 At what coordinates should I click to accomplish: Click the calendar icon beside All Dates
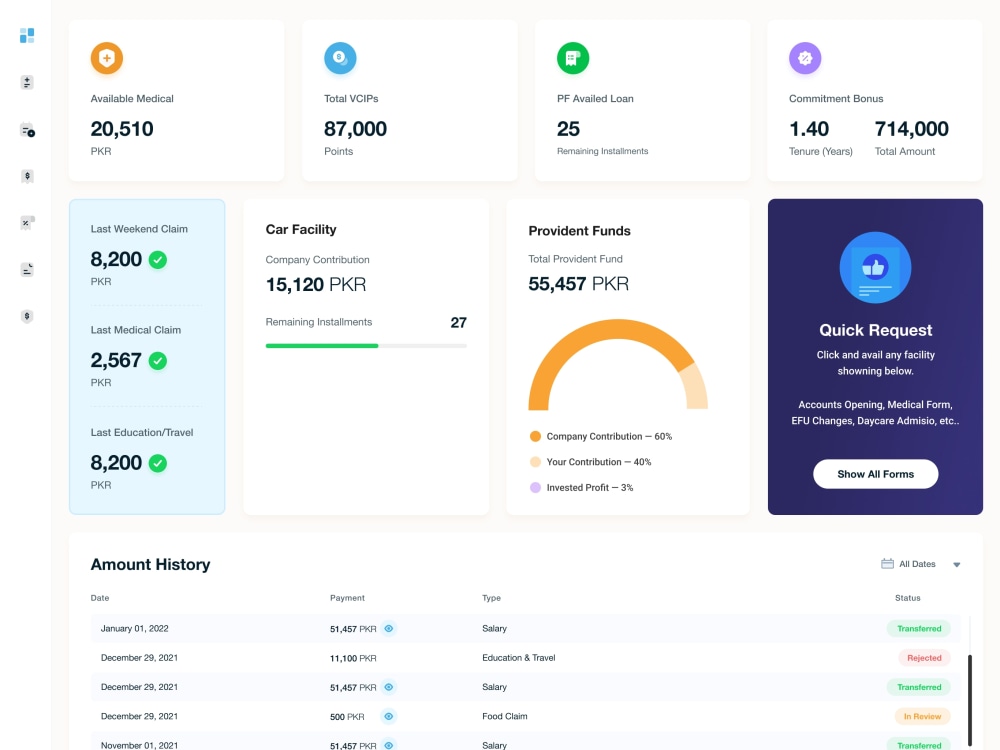pos(887,564)
